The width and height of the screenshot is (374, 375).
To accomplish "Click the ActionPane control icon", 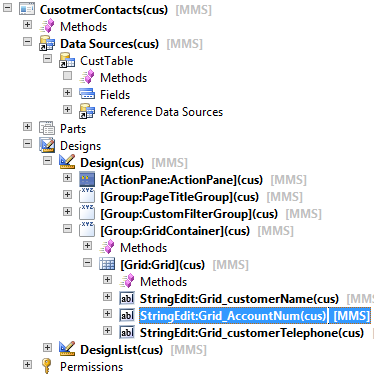I will 87,179.
